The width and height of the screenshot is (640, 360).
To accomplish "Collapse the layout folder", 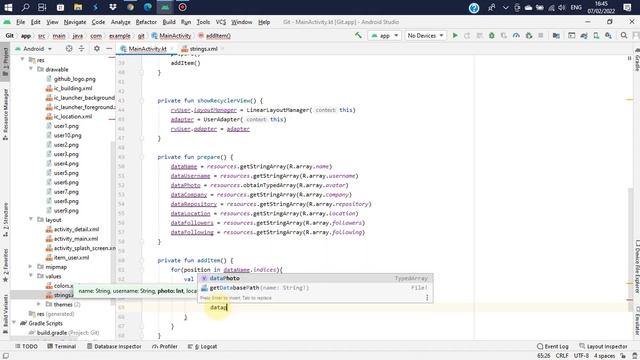I will click(x=31, y=220).
